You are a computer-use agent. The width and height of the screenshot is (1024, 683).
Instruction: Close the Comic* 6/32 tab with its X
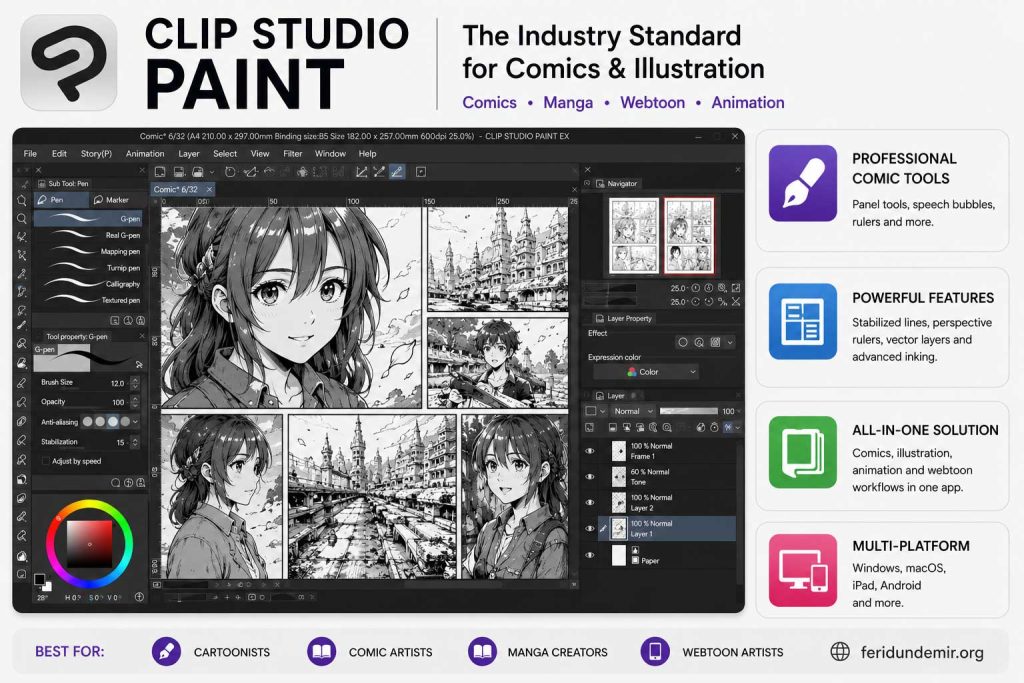(209, 189)
